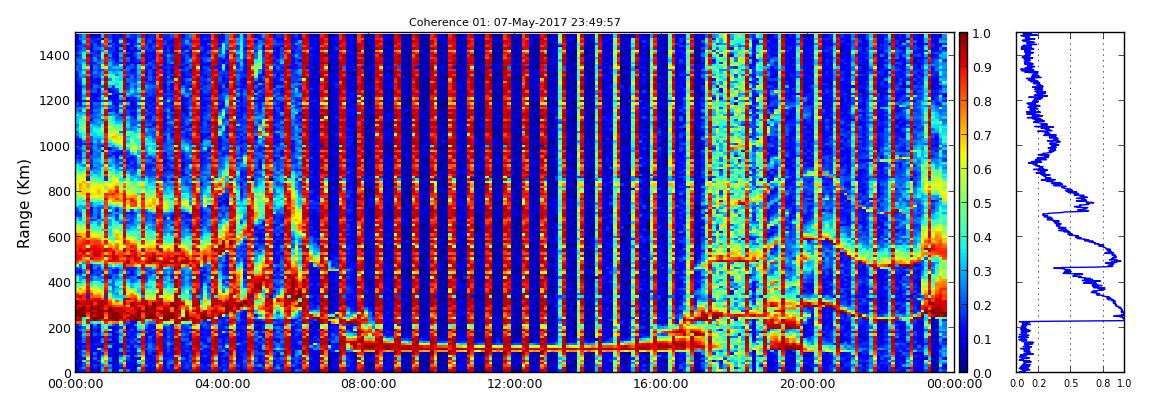1150x407 pixels.
Task: Click the 04:00:00 time axis label
Action: 220,384
